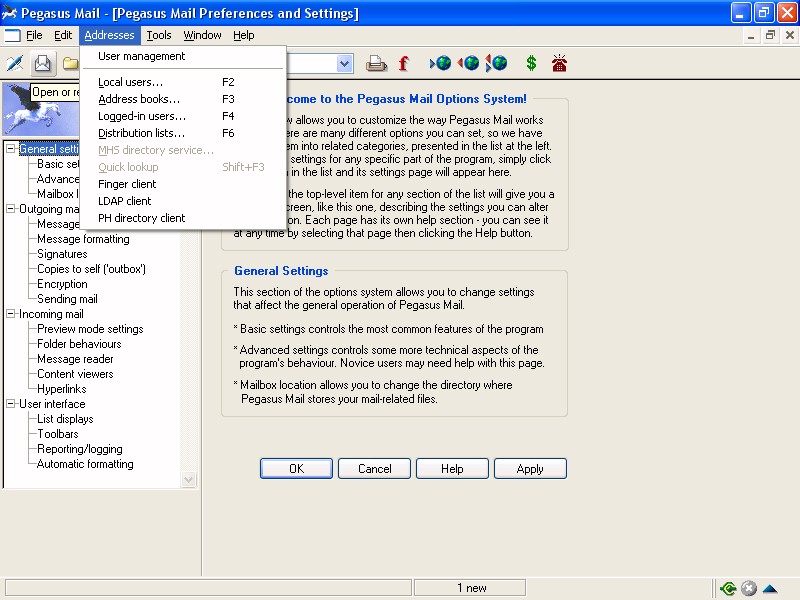This screenshot has width=800, height=600.
Task: Click the Help button beside Cancel
Action: (x=453, y=468)
